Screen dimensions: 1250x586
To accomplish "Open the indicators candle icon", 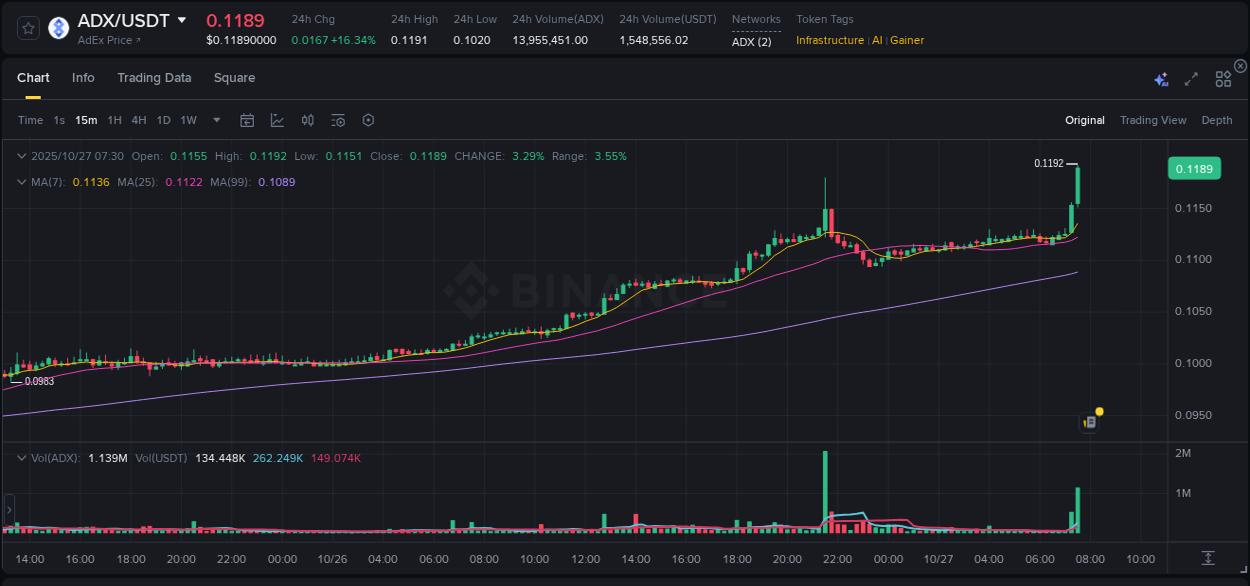I will pos(307,120).
